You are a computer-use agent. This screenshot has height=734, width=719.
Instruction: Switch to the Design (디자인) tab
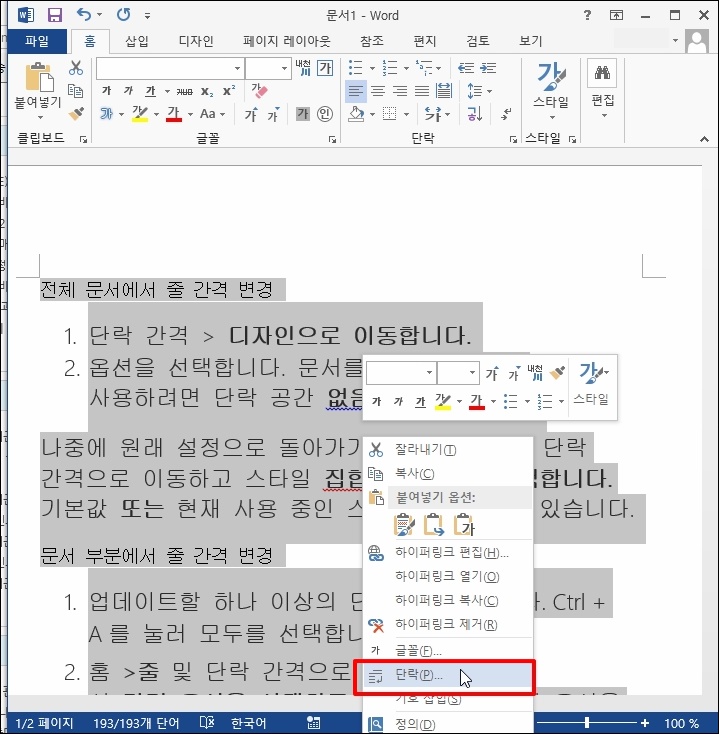click(x=196, y=41)
